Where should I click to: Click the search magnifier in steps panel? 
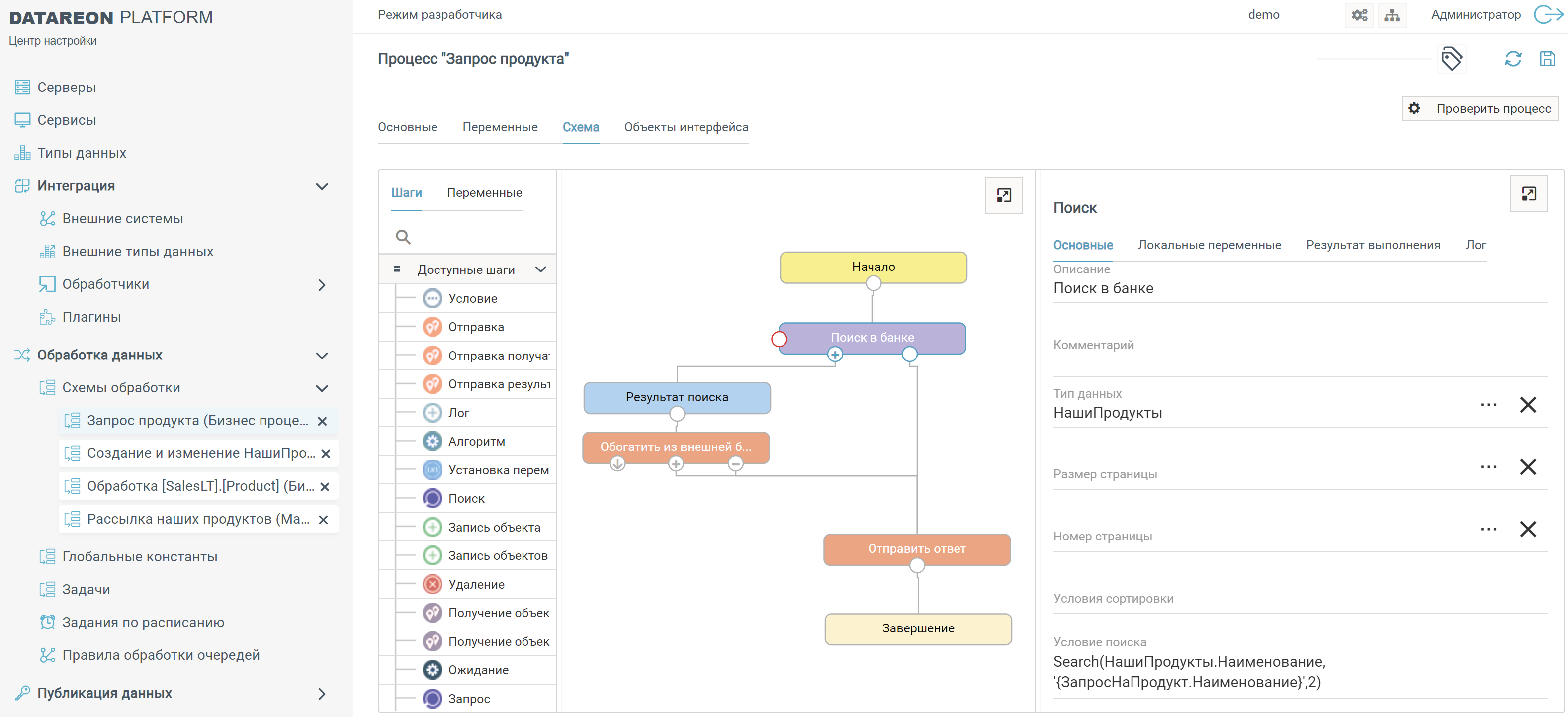pos(403,237)
